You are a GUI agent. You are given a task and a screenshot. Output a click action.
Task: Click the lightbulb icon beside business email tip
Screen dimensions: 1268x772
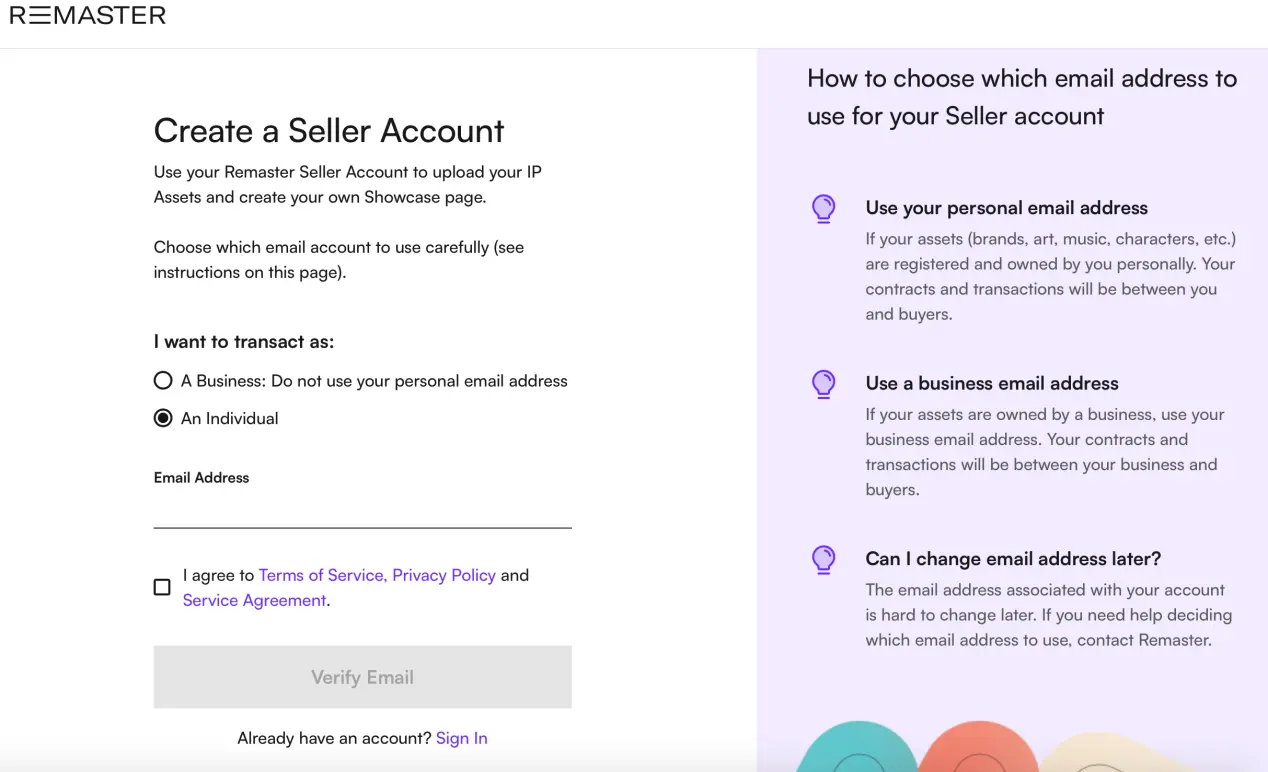coord(823,384)
